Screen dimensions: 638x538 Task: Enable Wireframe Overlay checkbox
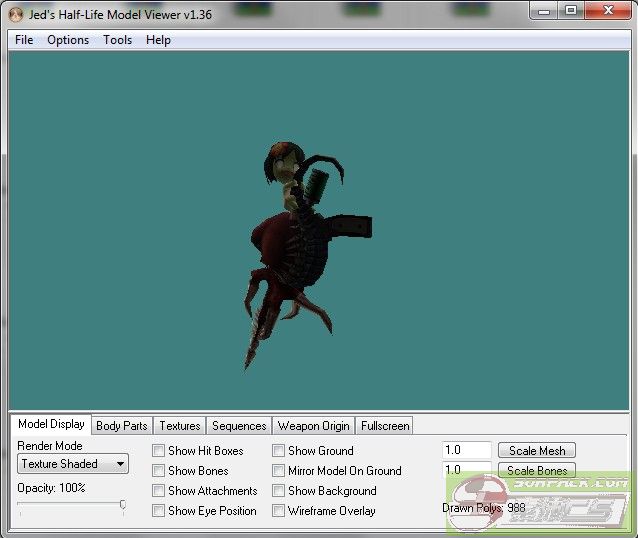279,511
